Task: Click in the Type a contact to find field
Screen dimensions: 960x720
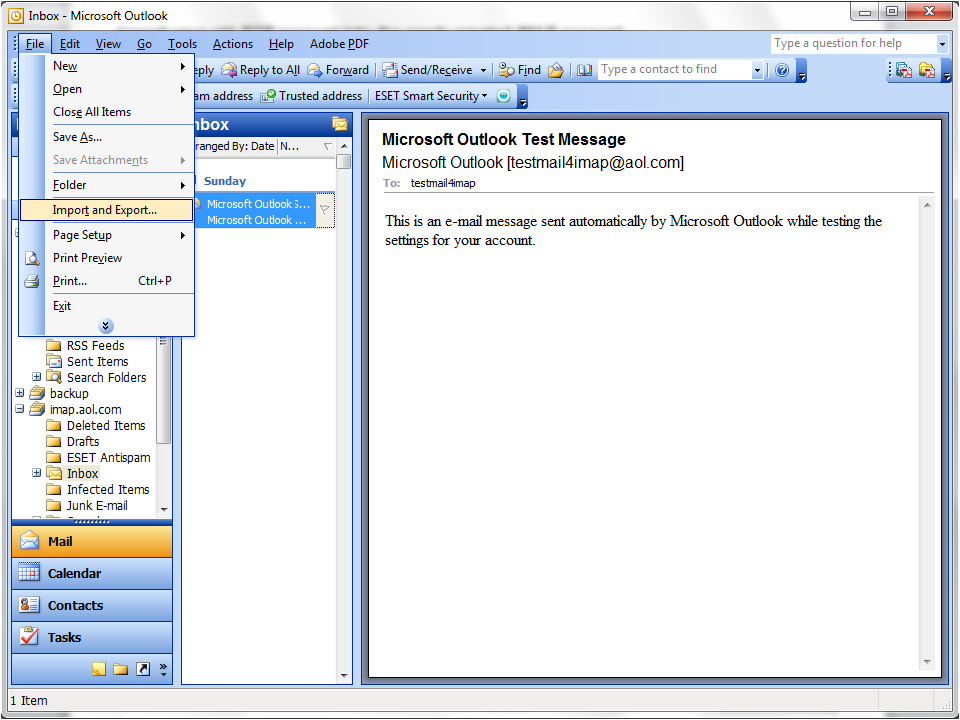Action: click(674, 70)
